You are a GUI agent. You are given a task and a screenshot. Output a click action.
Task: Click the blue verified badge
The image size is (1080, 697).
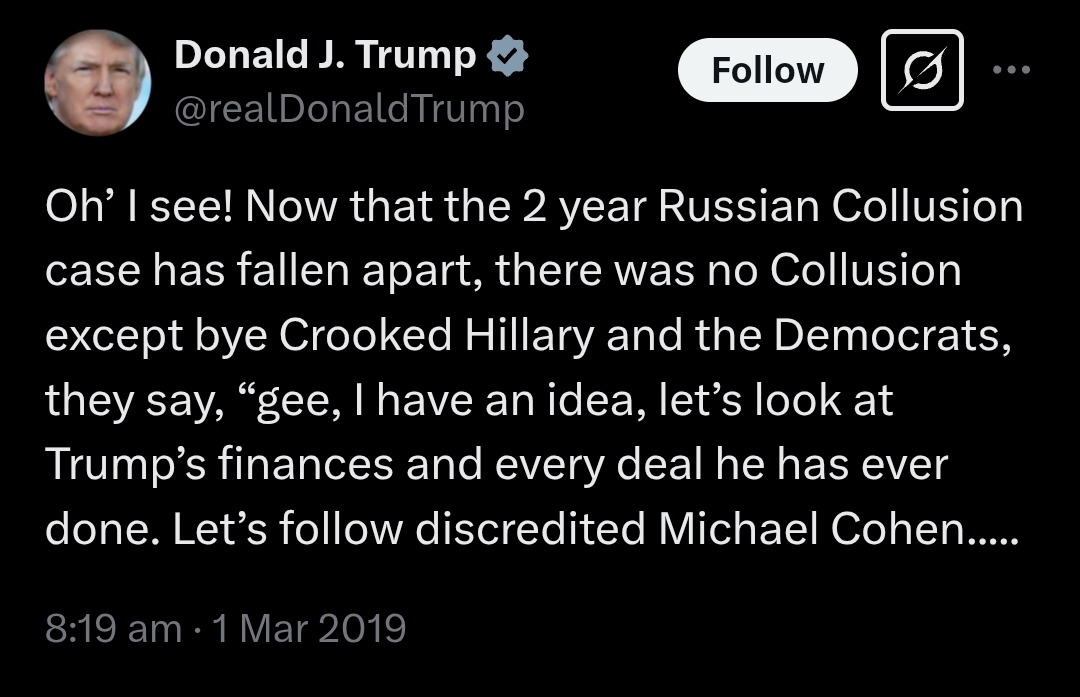[x=507, y=55]
